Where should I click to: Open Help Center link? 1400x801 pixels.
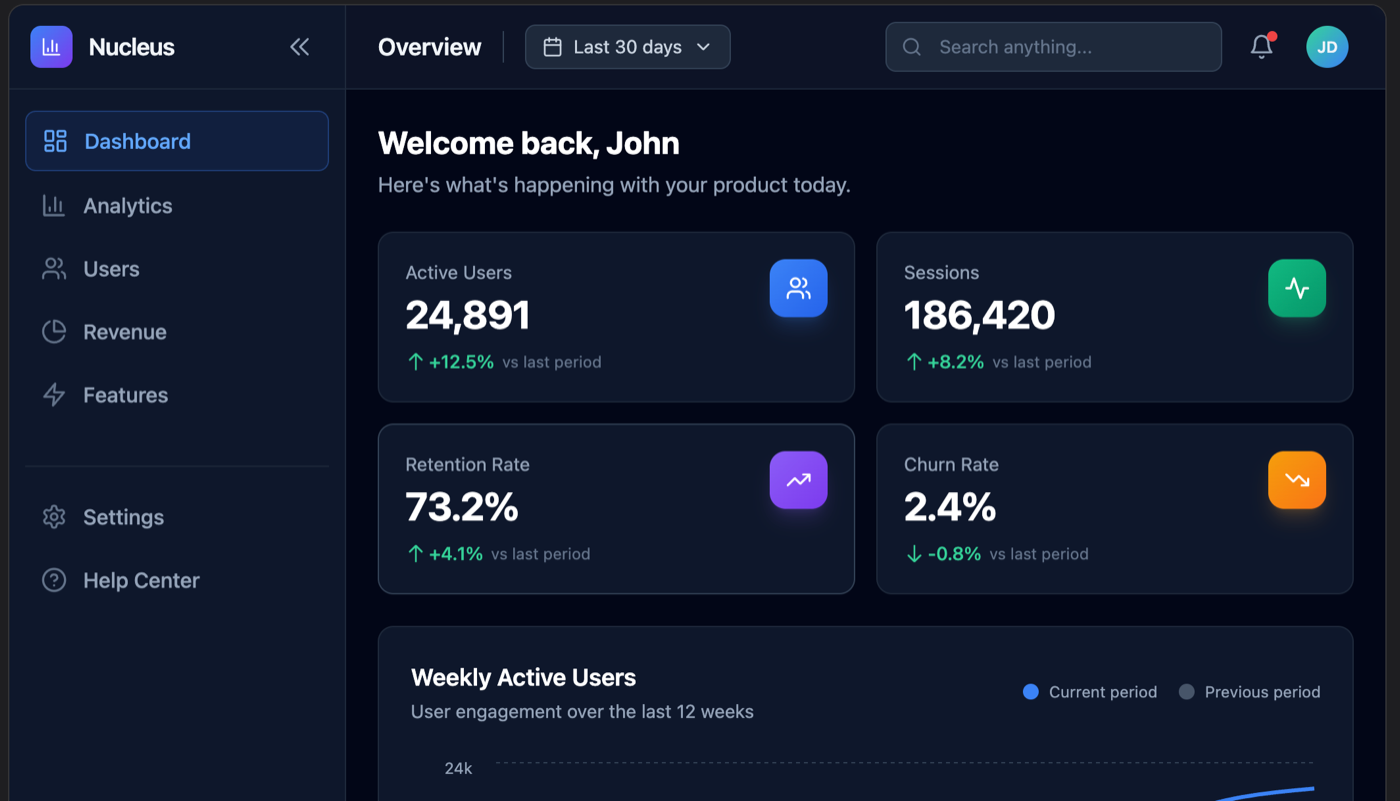(177, 580)
